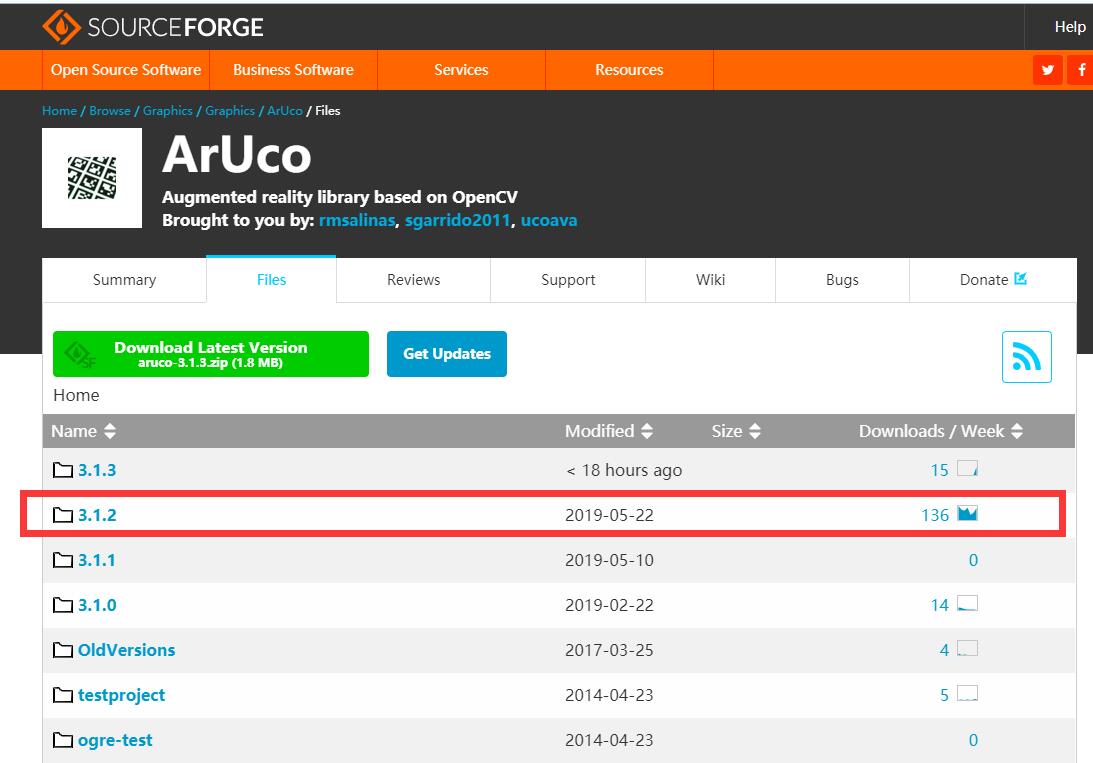
Task: Click the ArUco project avatar image
Action: pyautogui.click(x=90, y=178)
